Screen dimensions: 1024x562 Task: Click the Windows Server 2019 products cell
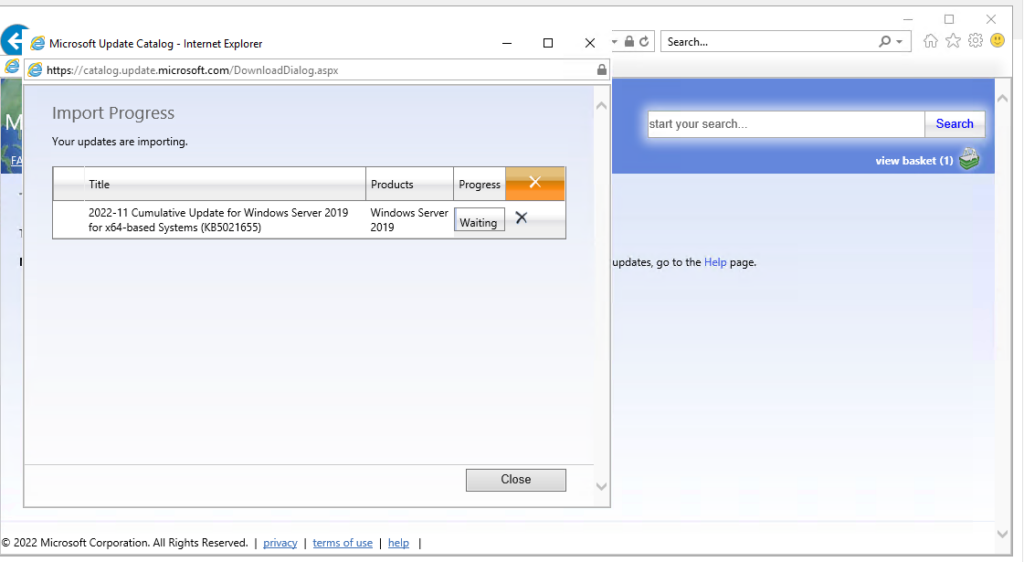pyautogui.click(x=409, y=220)
